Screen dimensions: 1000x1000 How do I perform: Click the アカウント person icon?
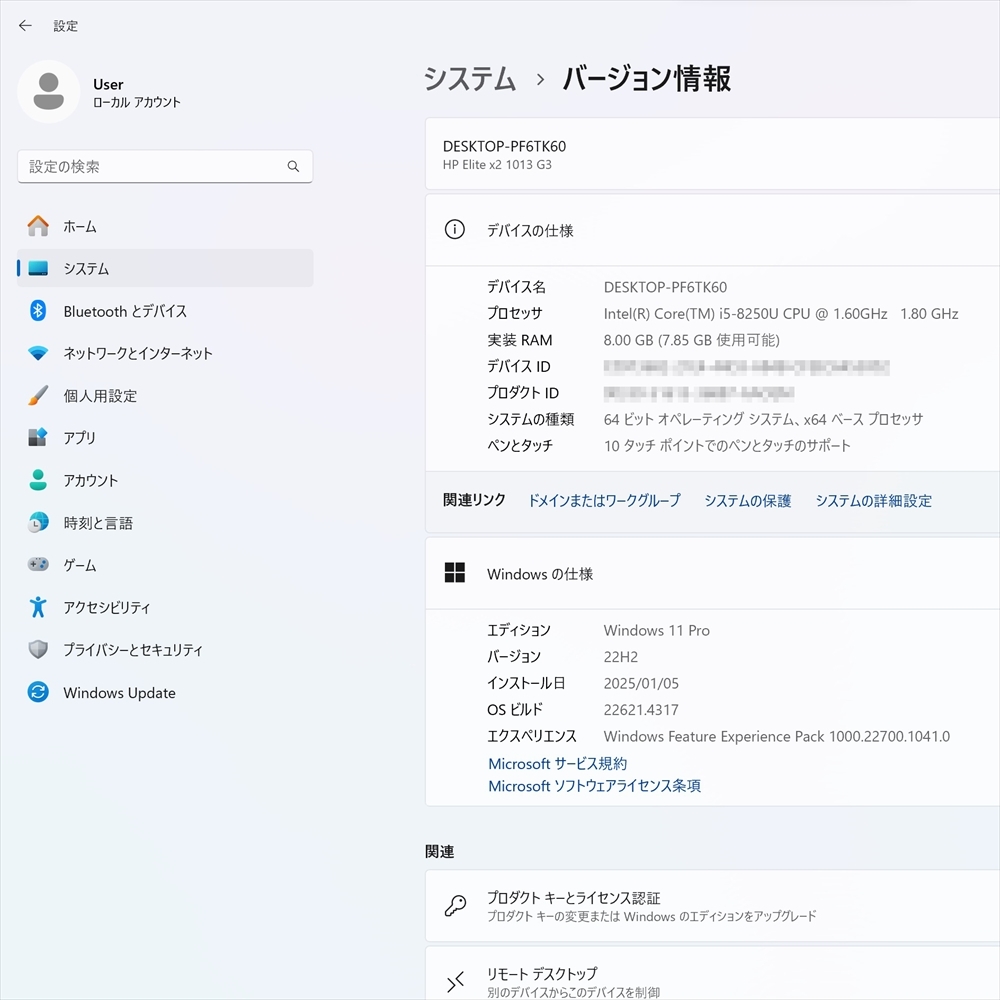[x=38, y=480]
